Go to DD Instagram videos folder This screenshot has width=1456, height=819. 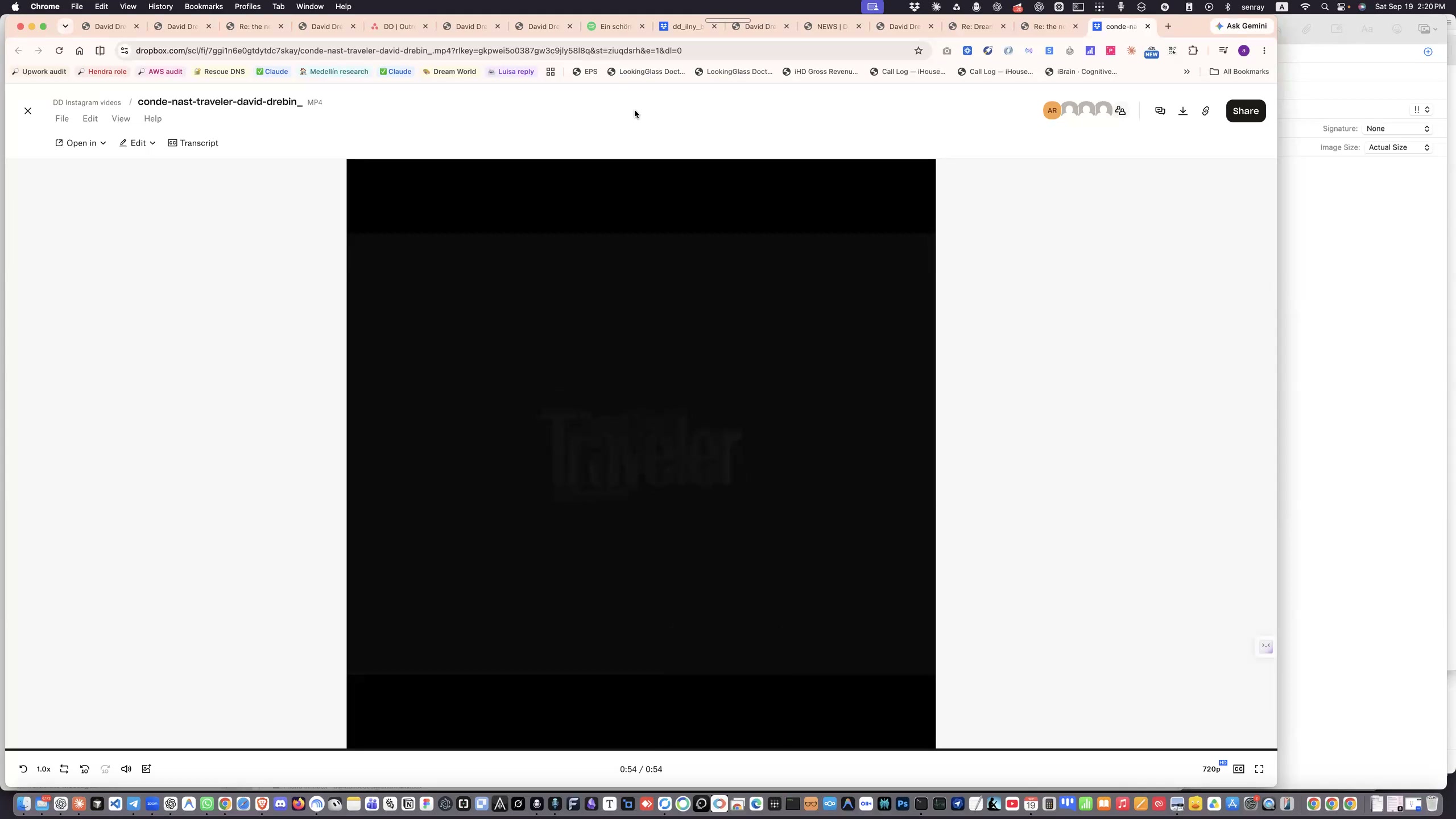[87, 102]
